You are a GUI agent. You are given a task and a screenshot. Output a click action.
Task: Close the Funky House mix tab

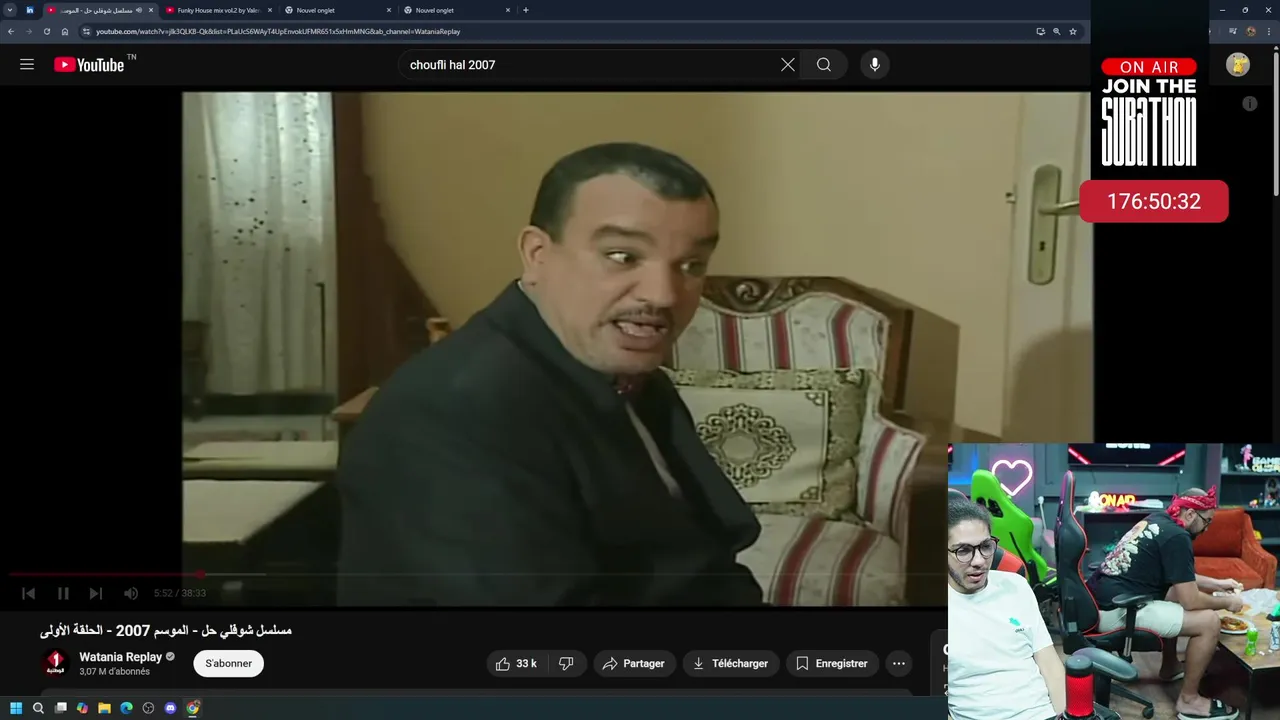pyautogui.click(x=270, y=10)
